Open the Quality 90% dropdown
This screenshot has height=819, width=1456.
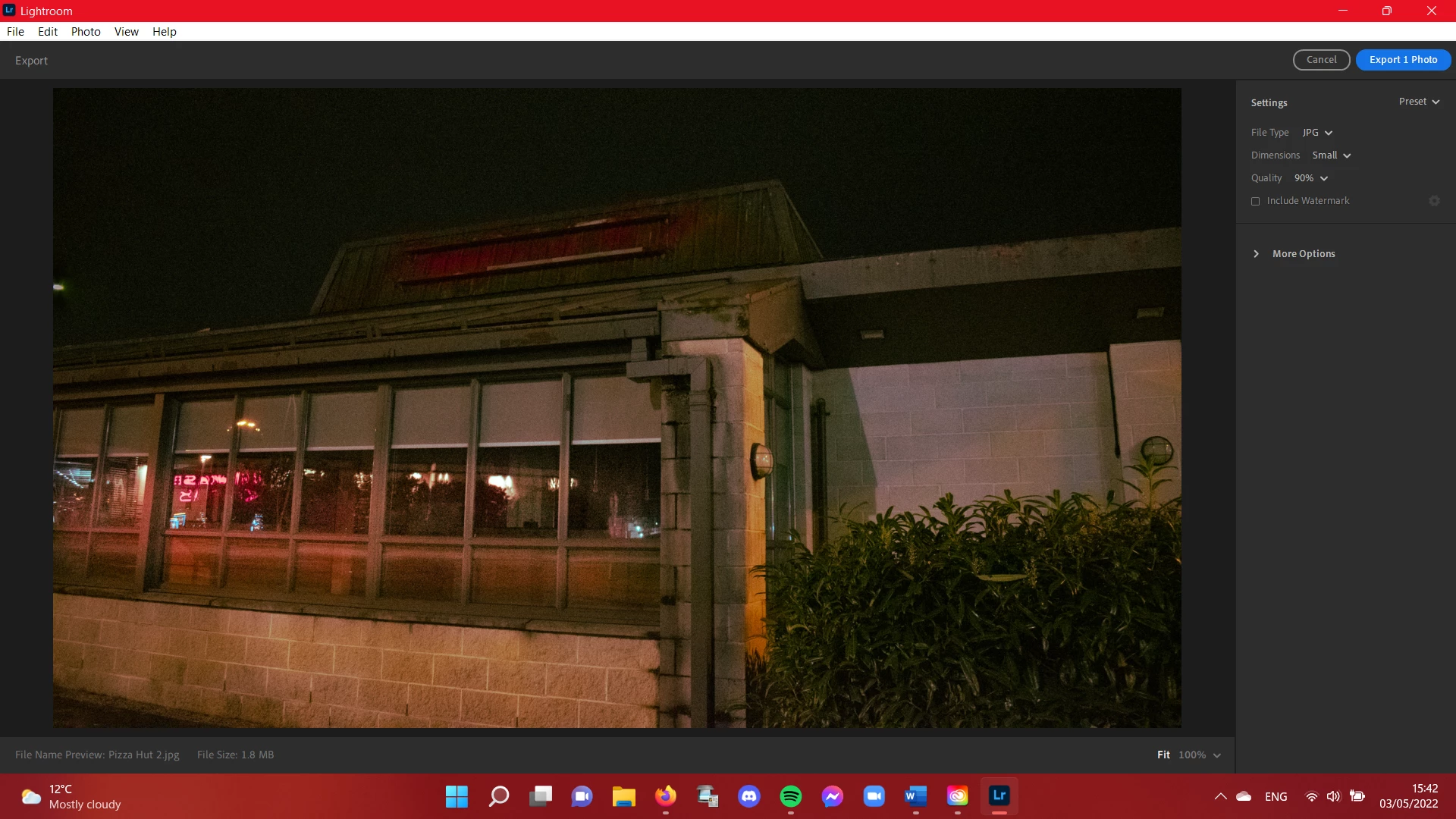(1311, 178)
